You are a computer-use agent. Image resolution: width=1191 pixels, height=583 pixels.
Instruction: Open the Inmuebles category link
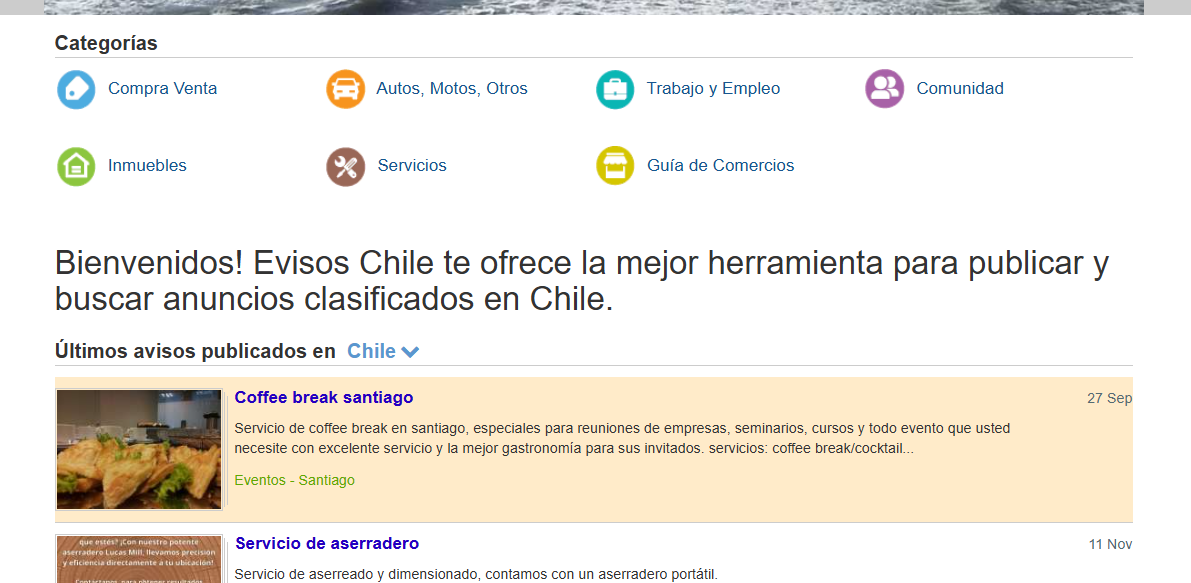[147, 166]
